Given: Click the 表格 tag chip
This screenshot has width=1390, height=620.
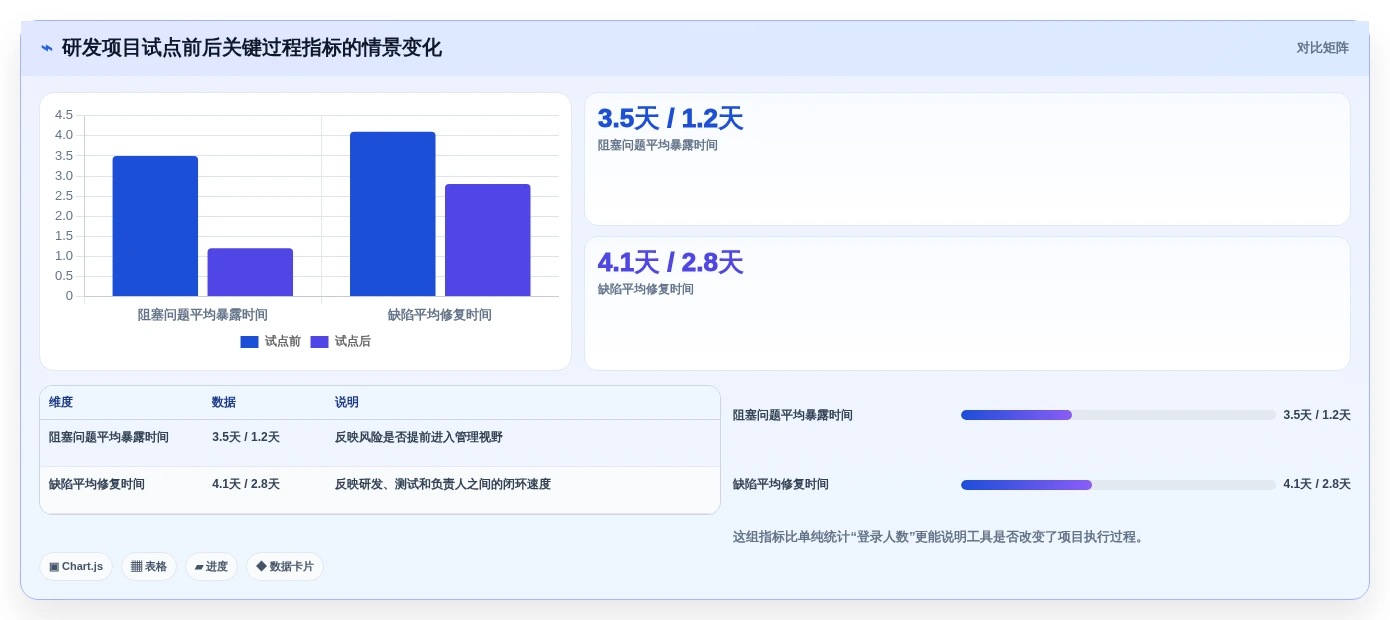Looking at the screenshot, I should tap(149, 567).
